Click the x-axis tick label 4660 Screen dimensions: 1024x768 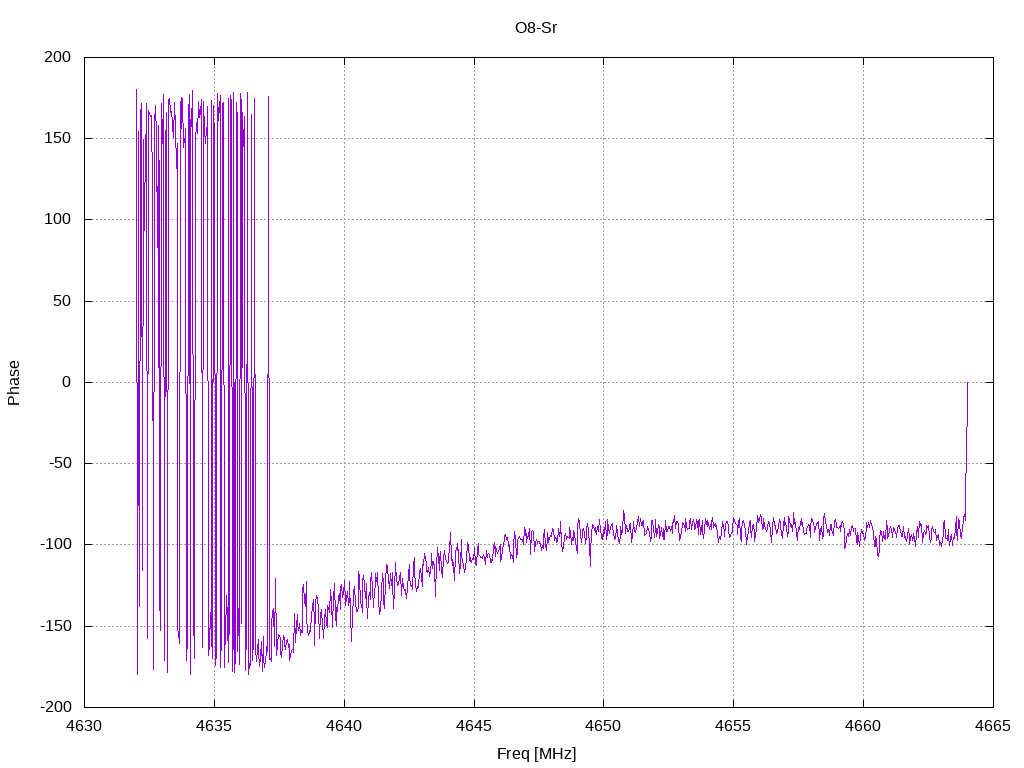tap(863, 726)
